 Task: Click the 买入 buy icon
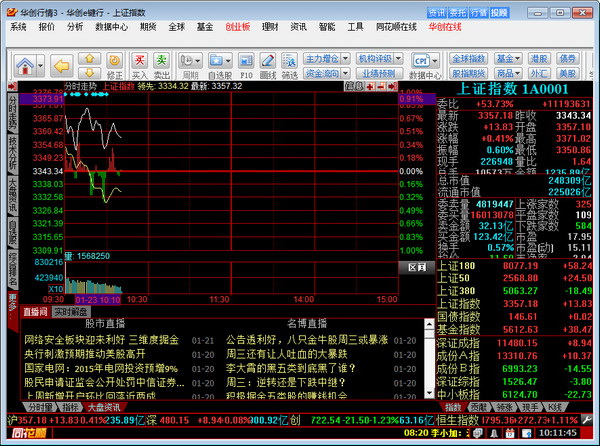point(139,60)
